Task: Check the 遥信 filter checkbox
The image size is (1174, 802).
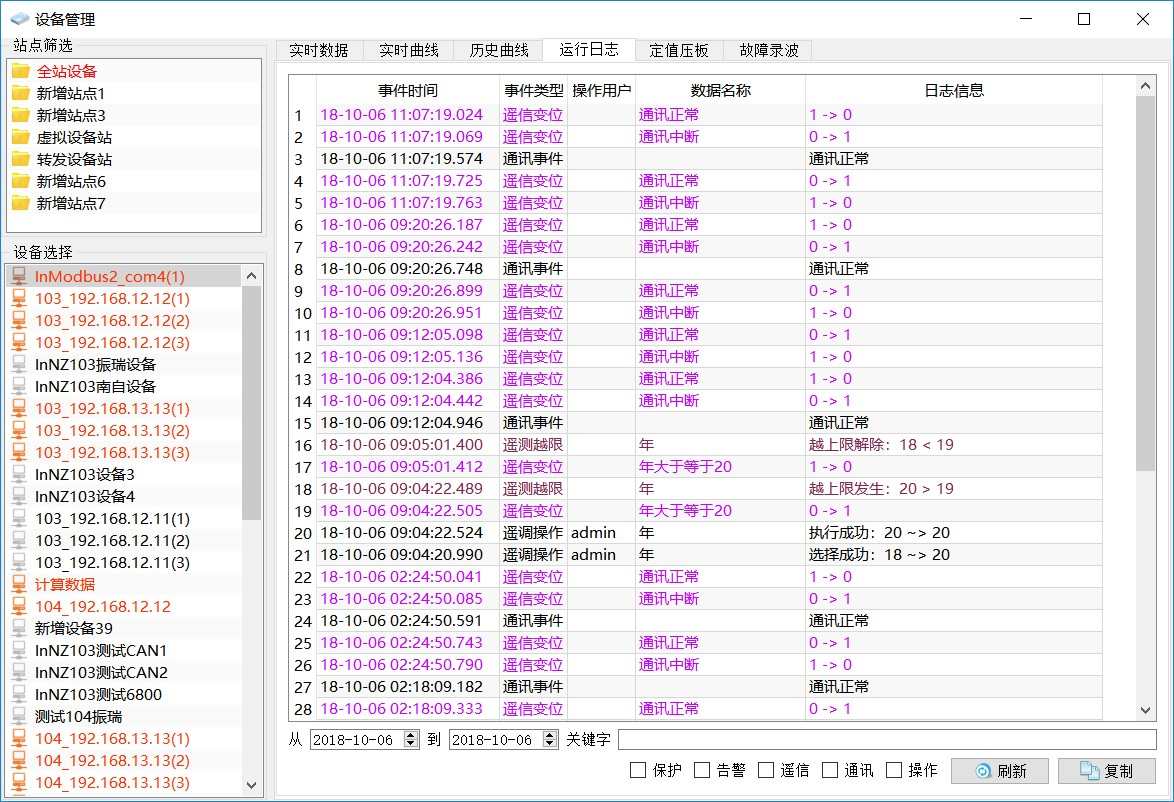Action: pos(766,770)
